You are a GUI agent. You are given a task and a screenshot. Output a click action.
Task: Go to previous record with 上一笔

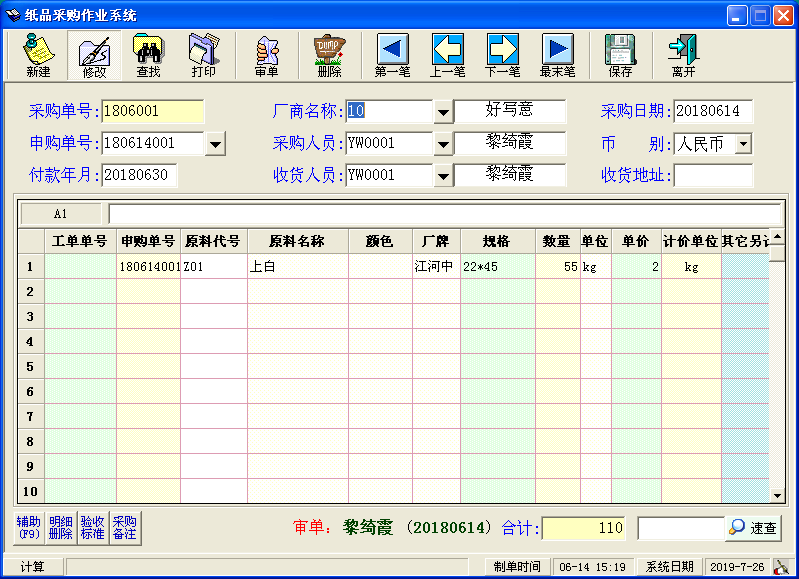coord(447,55)
